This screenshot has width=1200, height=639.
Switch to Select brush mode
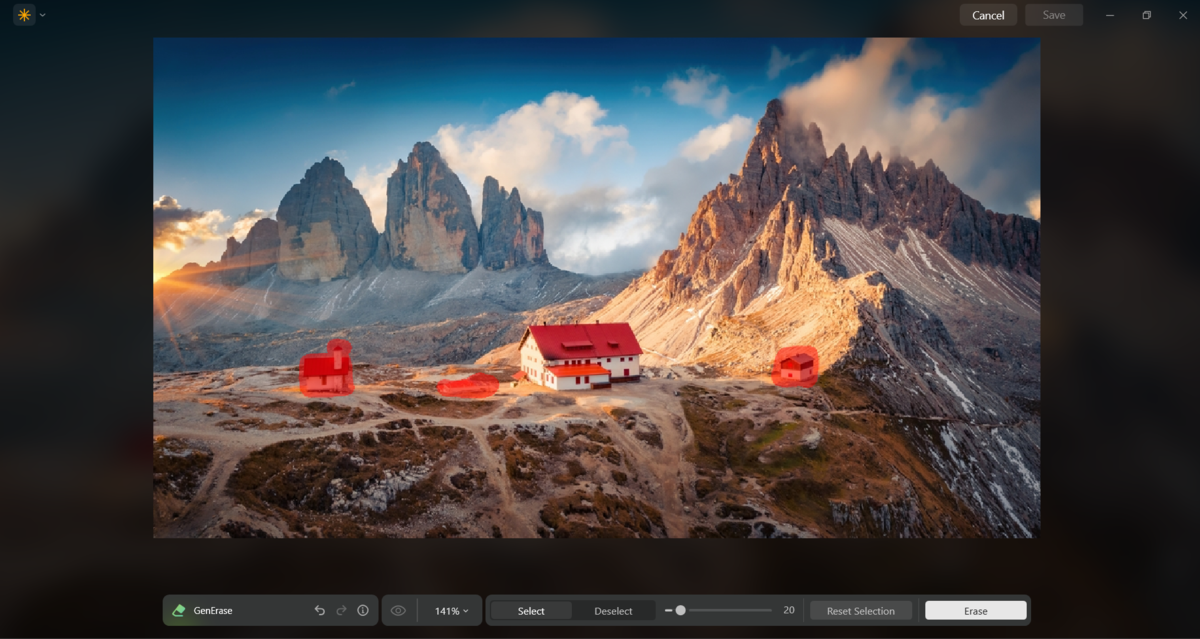coord(531,610)
